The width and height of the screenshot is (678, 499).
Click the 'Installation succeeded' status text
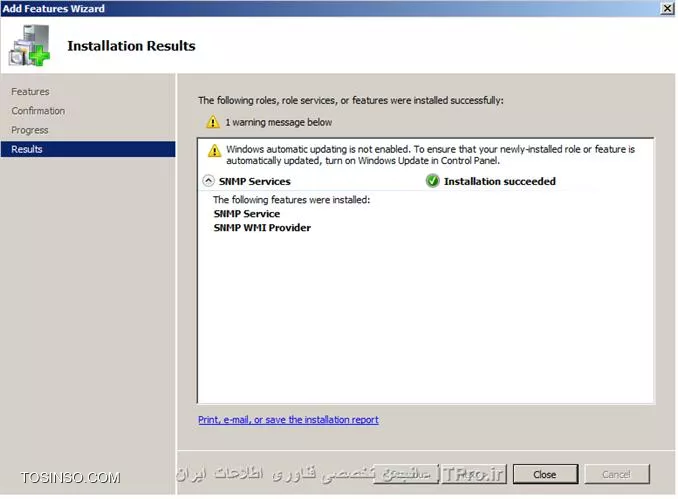500,181
